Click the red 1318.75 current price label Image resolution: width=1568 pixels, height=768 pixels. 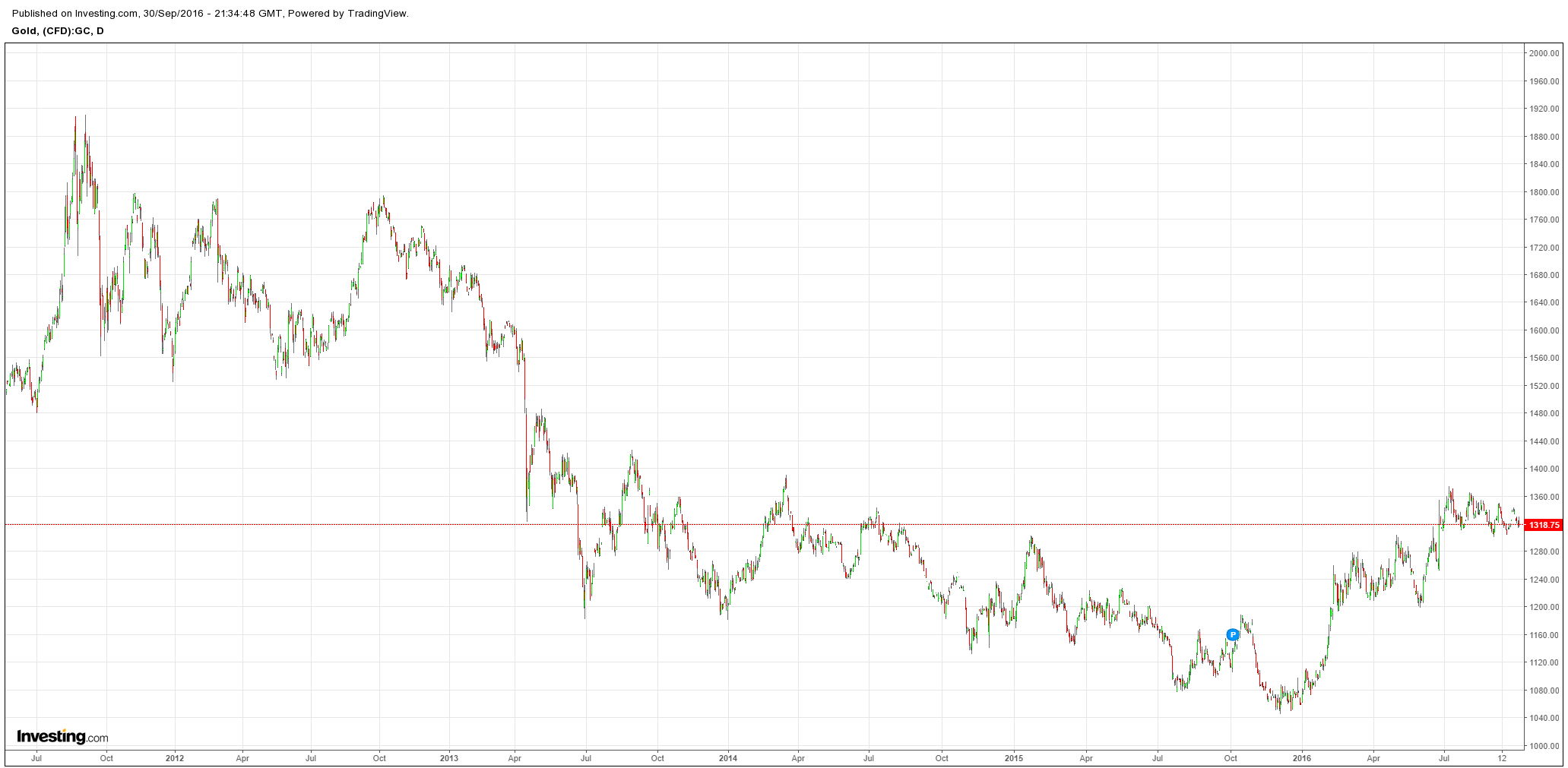[x=1544, y=525]
